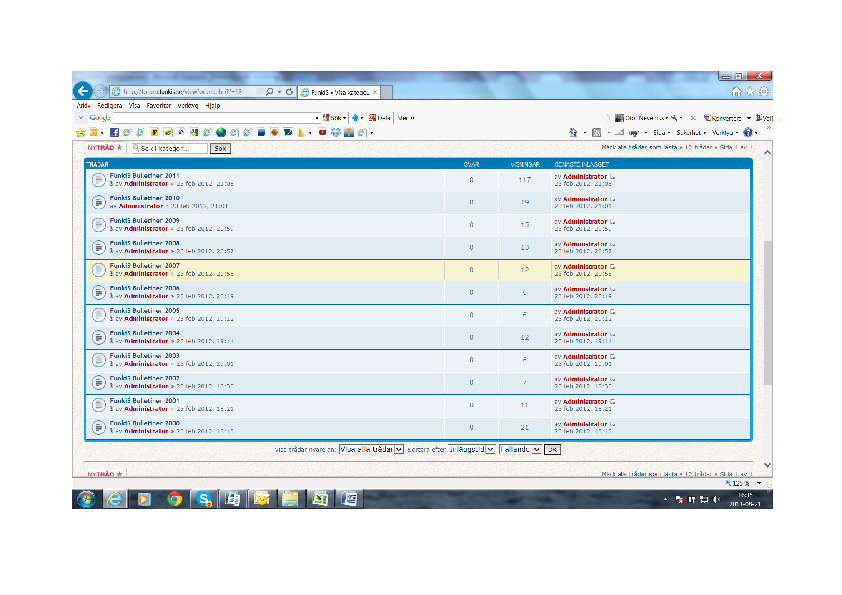Open the file explorer folder in taskbar
The image size is (842, 595).
(290, 499)
